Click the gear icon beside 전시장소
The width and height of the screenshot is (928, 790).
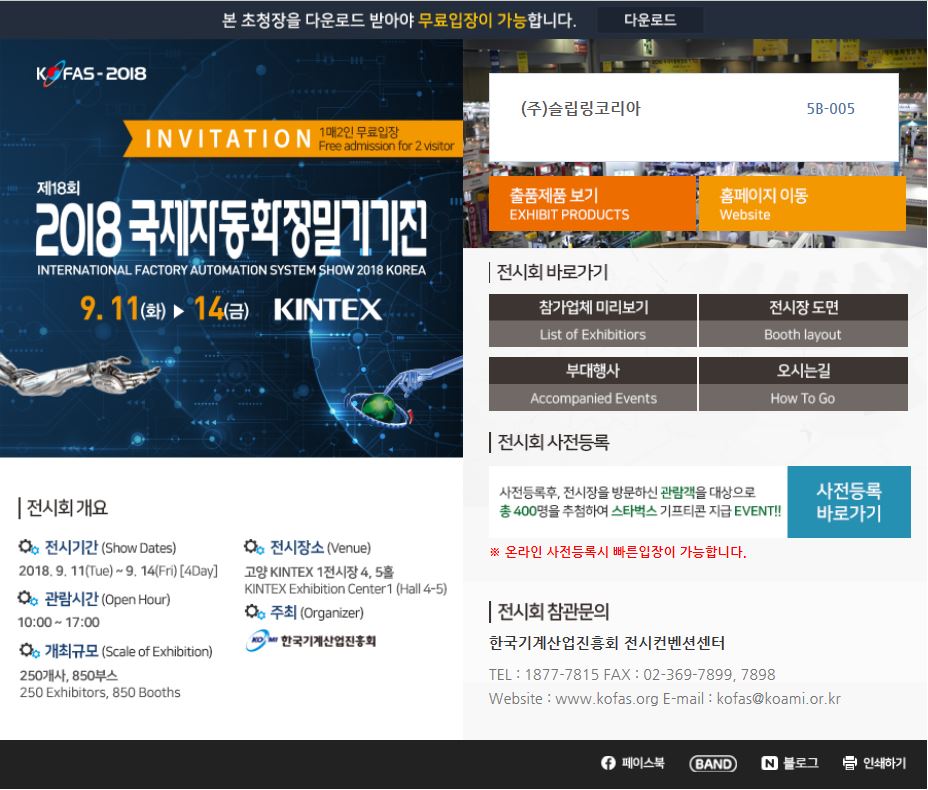(254, 547)
